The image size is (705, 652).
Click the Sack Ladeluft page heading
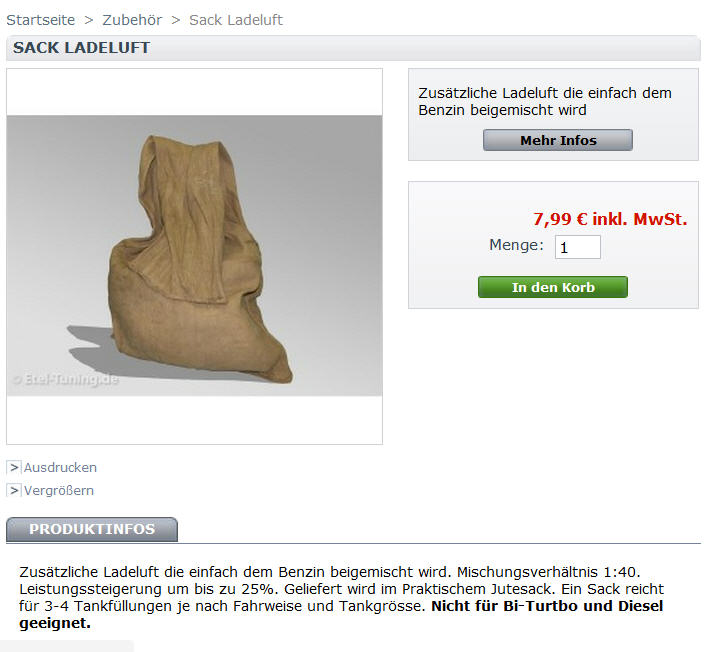[81, 48]
